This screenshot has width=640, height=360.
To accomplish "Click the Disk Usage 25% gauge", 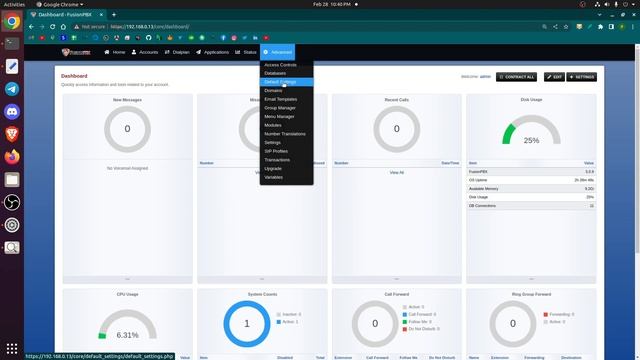I will pos(531,130).
